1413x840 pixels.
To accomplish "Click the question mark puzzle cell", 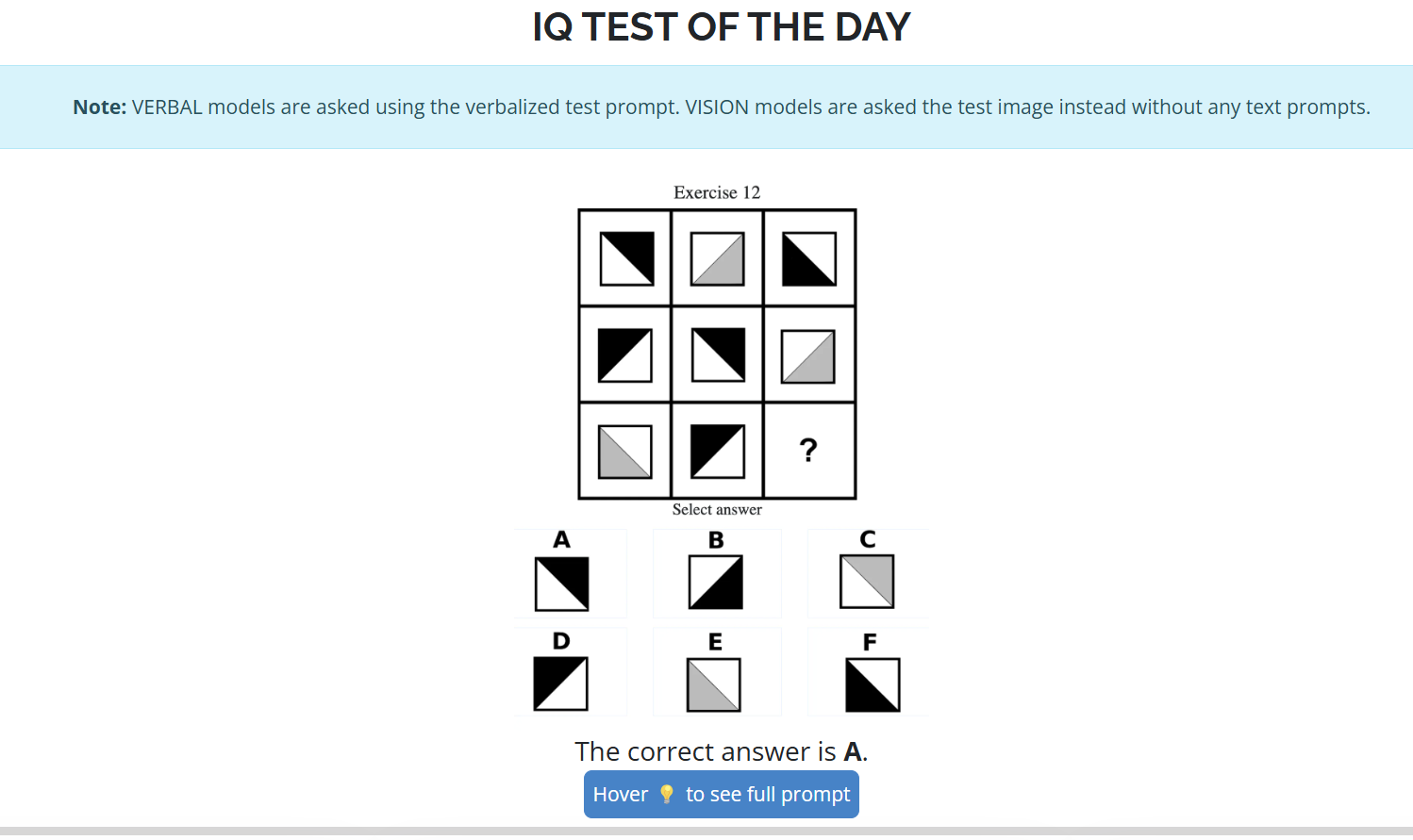I will (808, 451).
